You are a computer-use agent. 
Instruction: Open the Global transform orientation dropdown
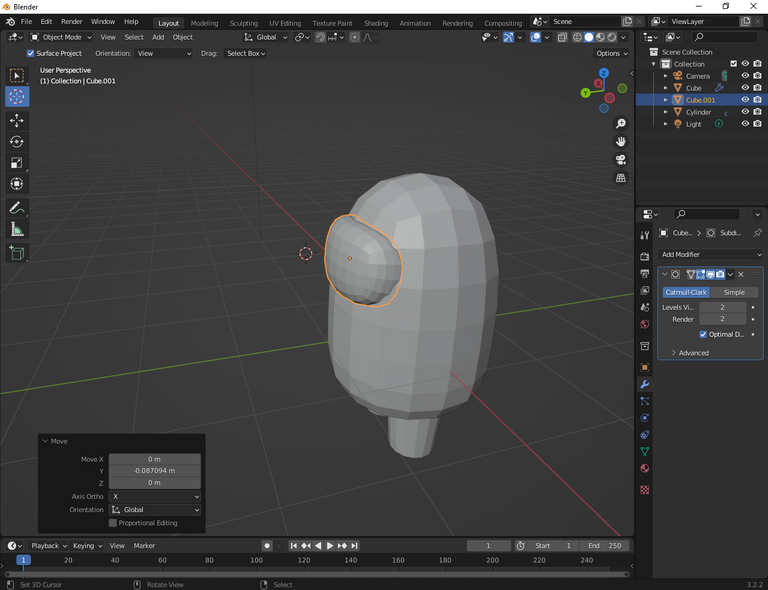266,37
